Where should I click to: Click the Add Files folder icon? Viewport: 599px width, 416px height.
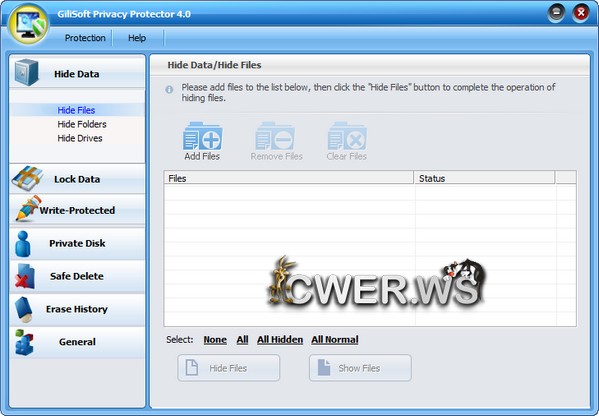tap(202, 136)
